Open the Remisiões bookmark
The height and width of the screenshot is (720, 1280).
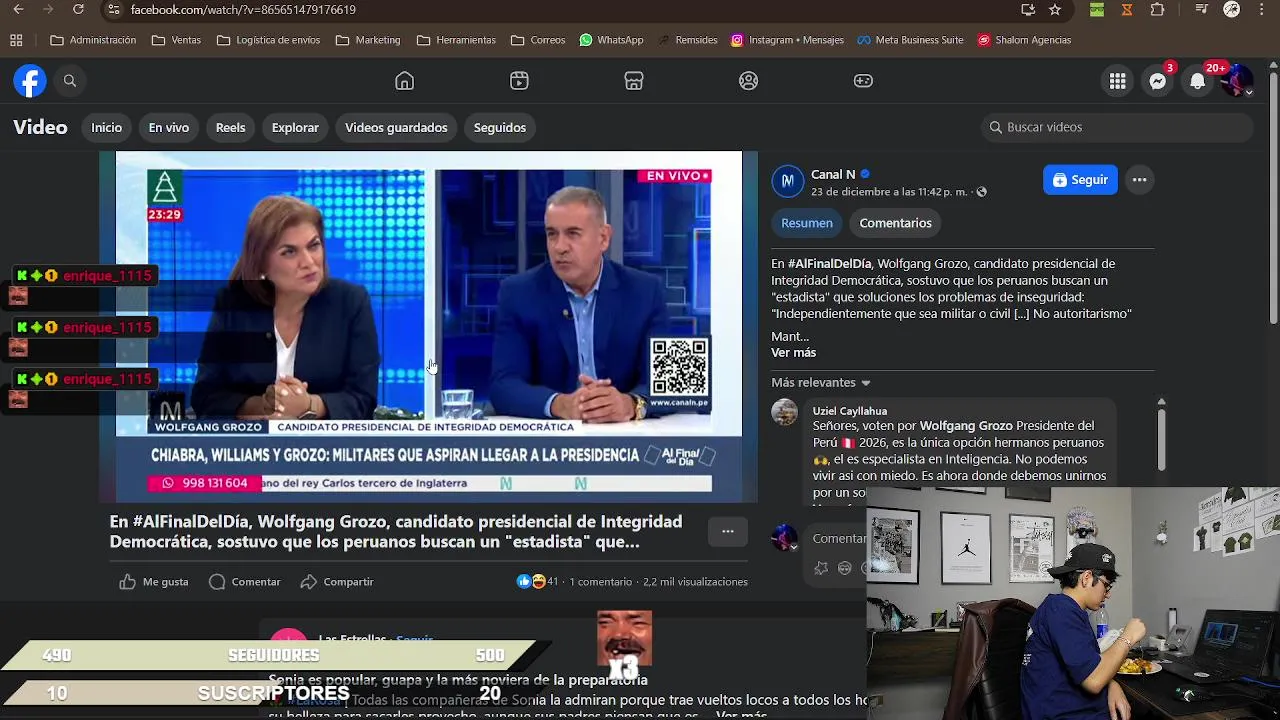[x=687, y=40]
